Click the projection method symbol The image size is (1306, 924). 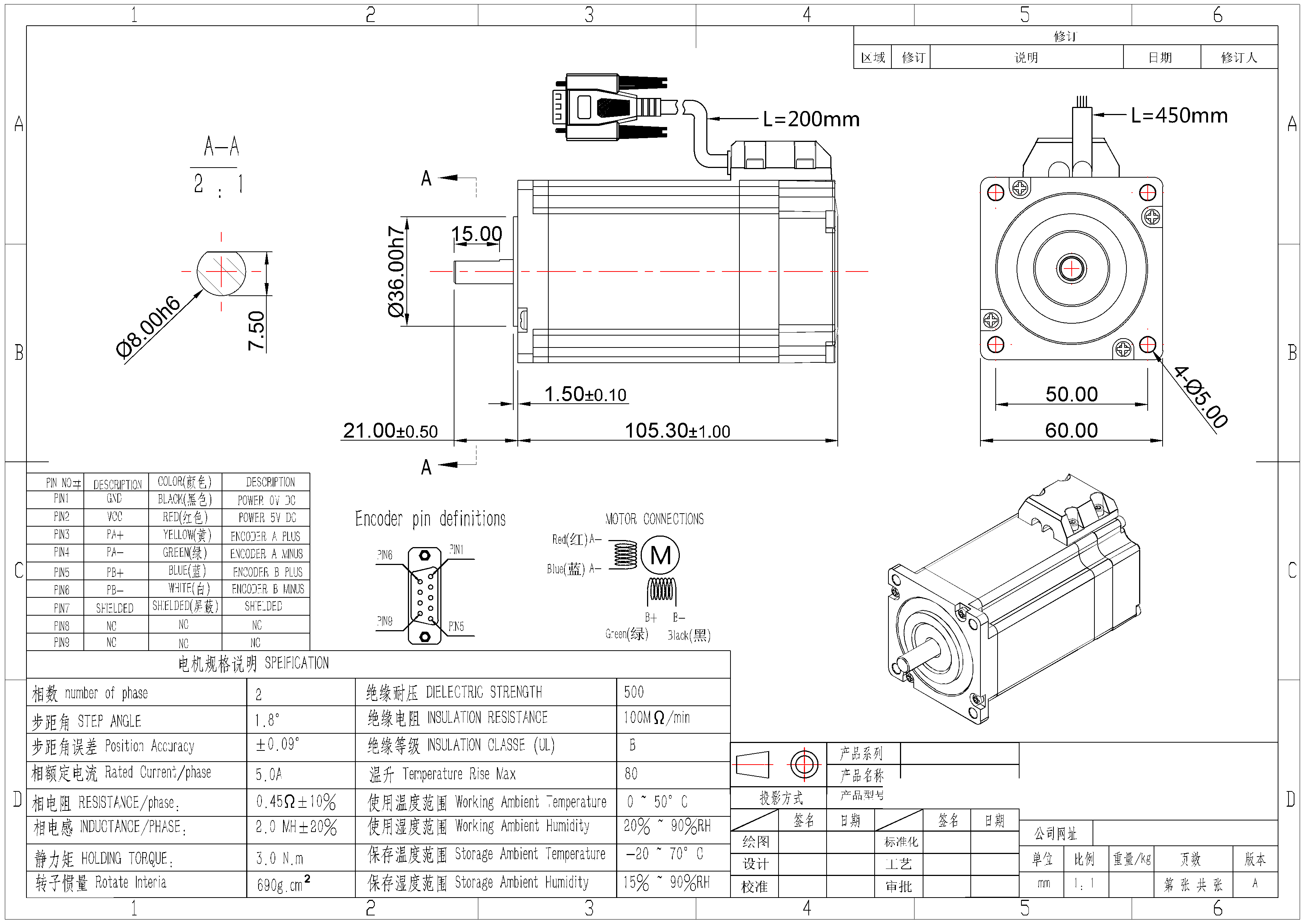click(778, 764)
